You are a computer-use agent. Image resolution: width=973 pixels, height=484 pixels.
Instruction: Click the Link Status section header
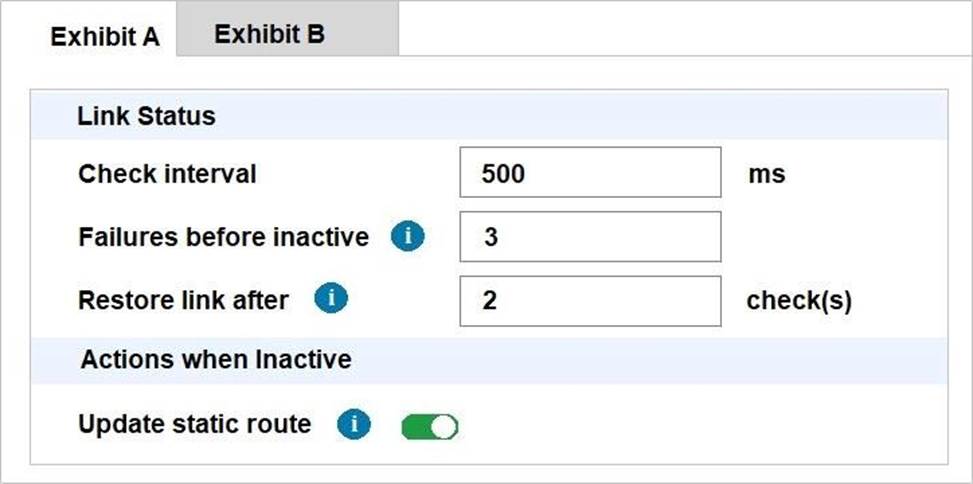(146, 116)
